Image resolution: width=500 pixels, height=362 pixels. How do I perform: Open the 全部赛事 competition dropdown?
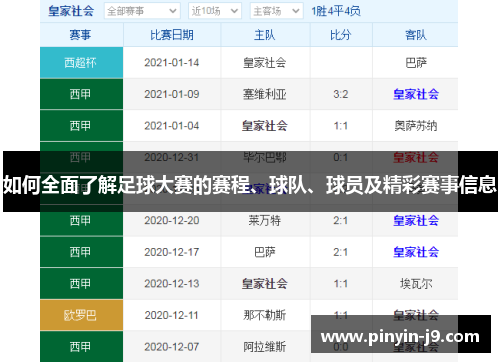pyautogui.click(x=142, y=11)
